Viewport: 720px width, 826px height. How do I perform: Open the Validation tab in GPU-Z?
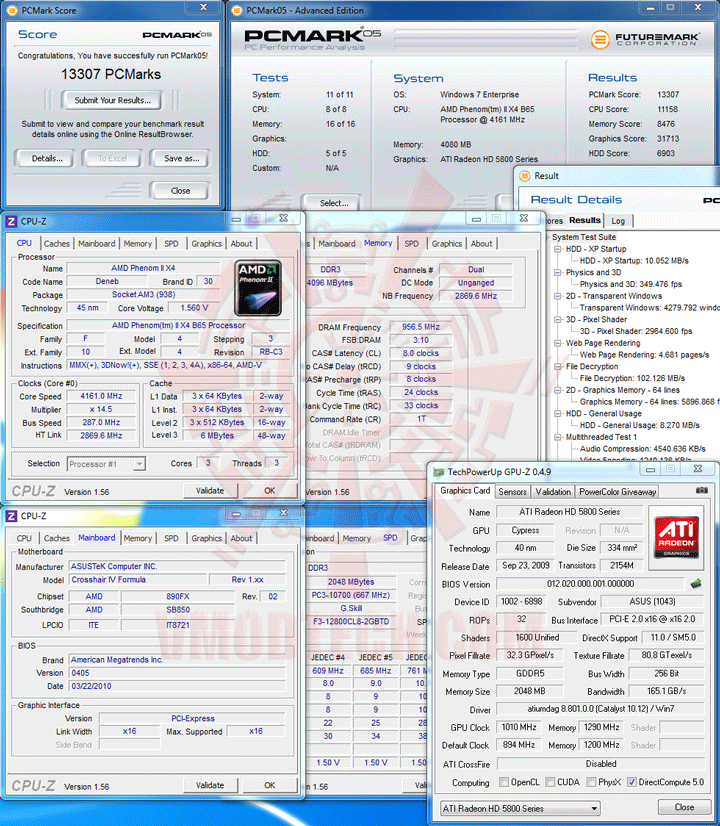click(x=553, y=491)
